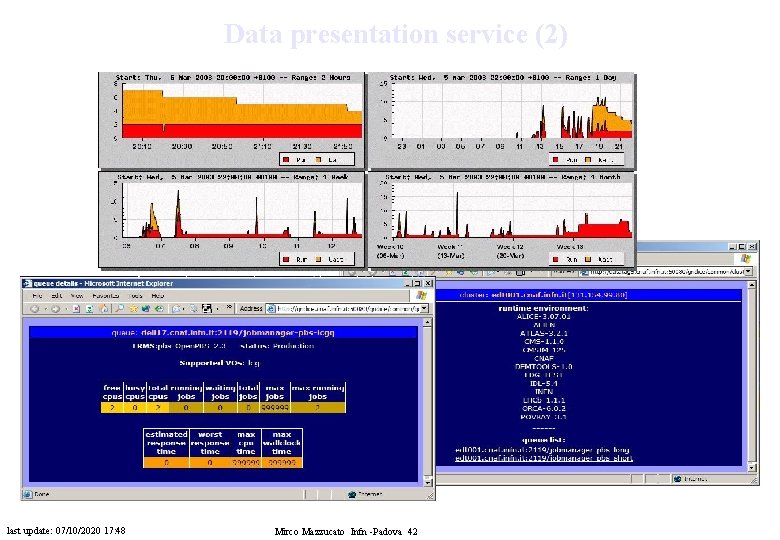
Task: Click the address field in the cluster window
Action: coord(667,271)
